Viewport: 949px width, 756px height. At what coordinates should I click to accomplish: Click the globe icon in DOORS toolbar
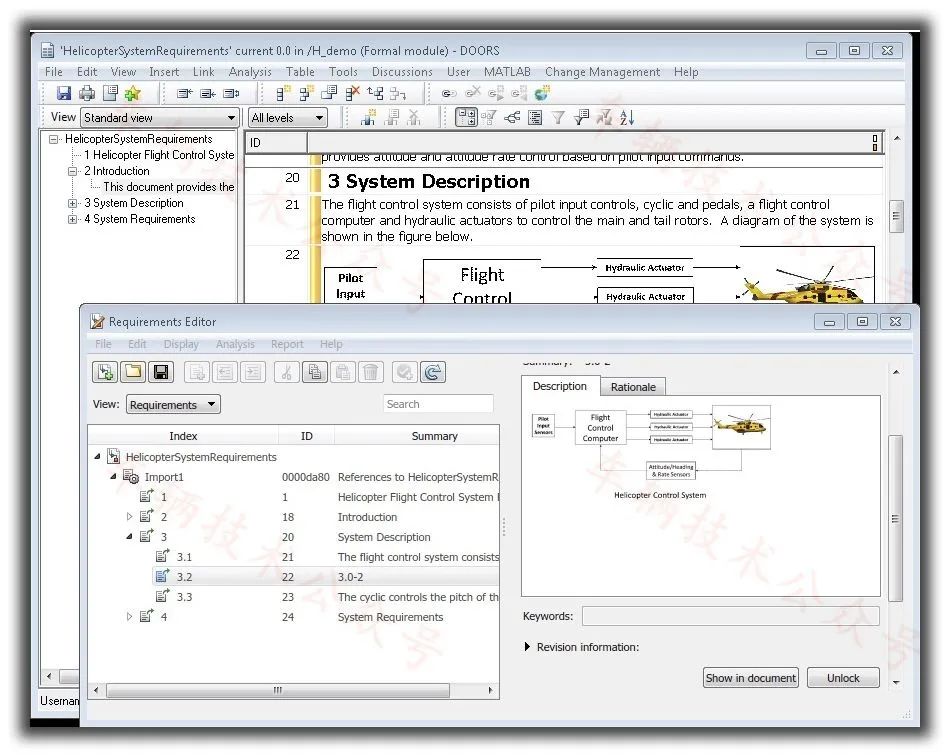click(542, 93)
